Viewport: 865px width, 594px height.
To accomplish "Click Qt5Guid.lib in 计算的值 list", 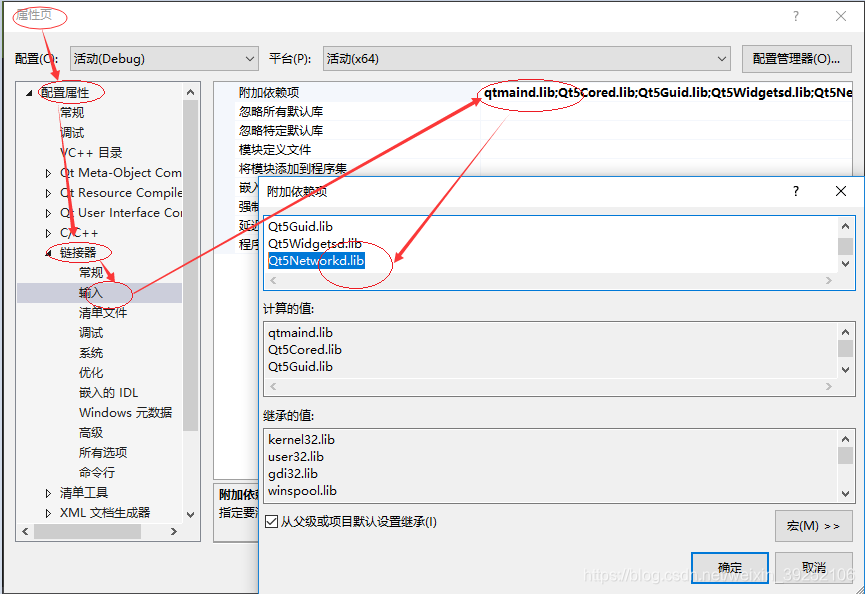I will pyautogui.click(x=300, y=367).
